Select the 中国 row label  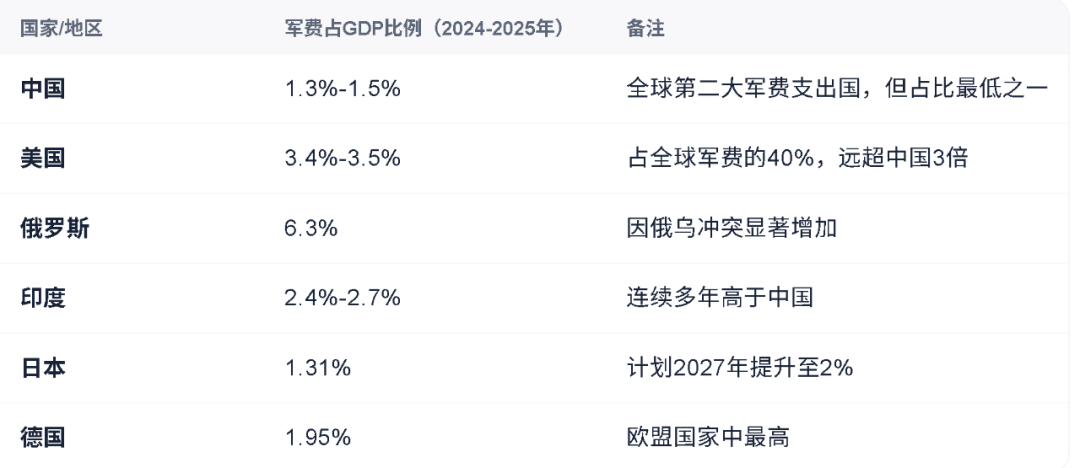(x=43, y=88)
